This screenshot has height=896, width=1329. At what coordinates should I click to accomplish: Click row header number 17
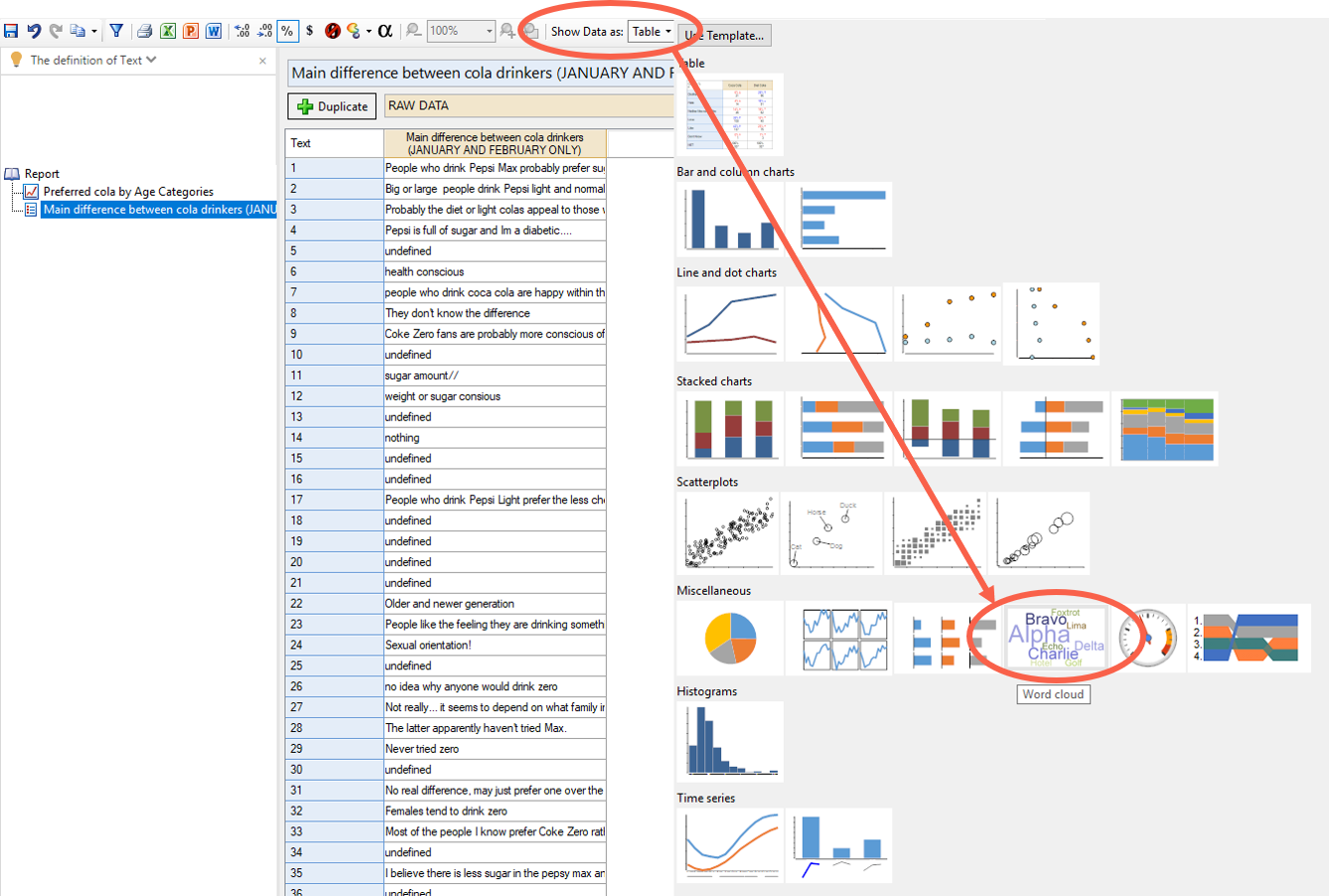[334, 500]
